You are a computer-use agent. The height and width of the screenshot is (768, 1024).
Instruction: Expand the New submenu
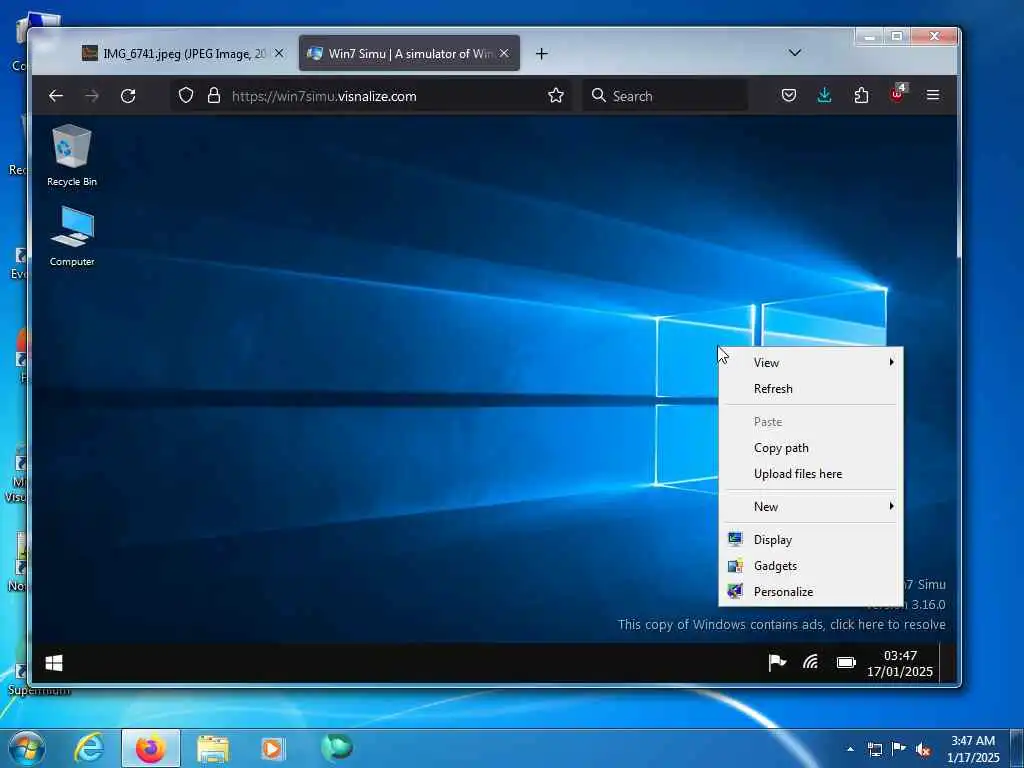point(810,507)
